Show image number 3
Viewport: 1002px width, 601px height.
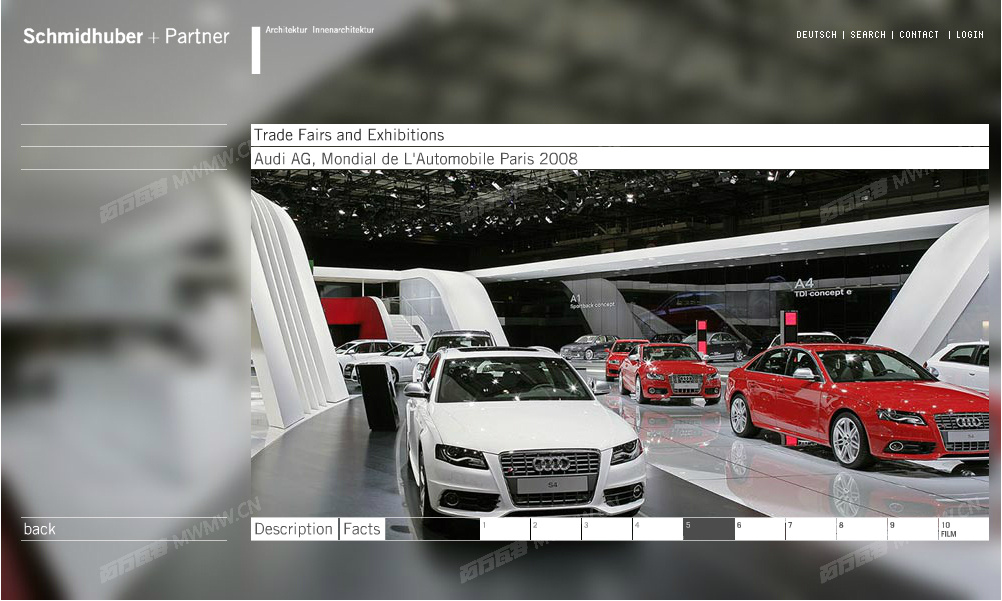click(x=607, y=529)
